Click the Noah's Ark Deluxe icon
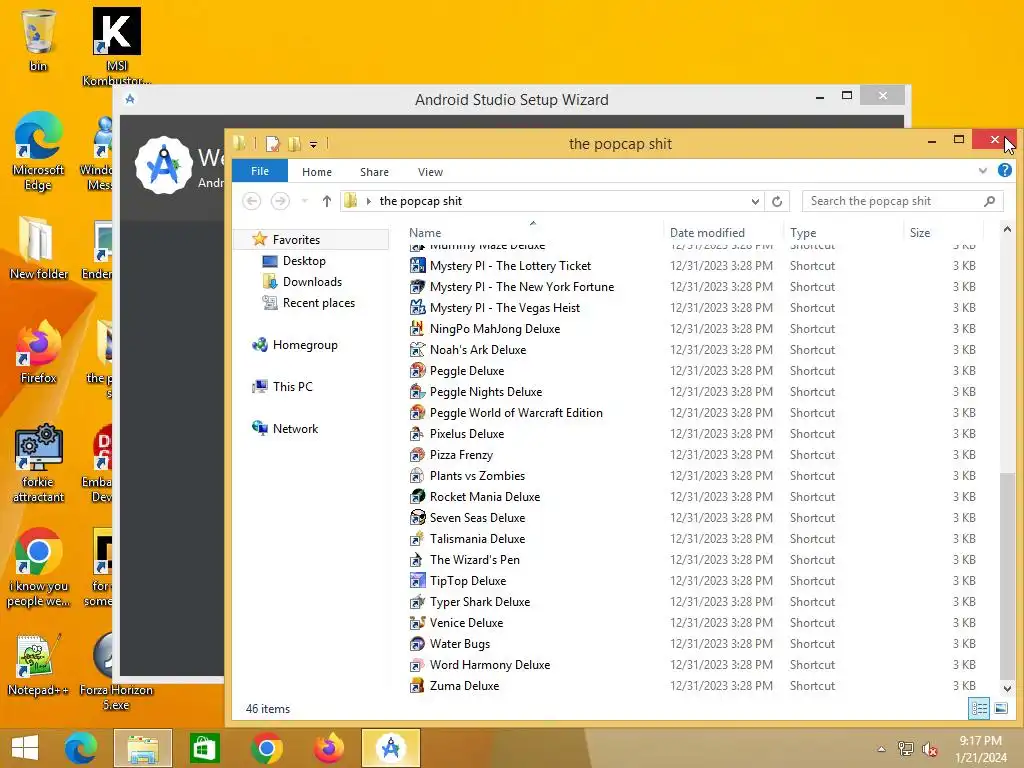 417,350
